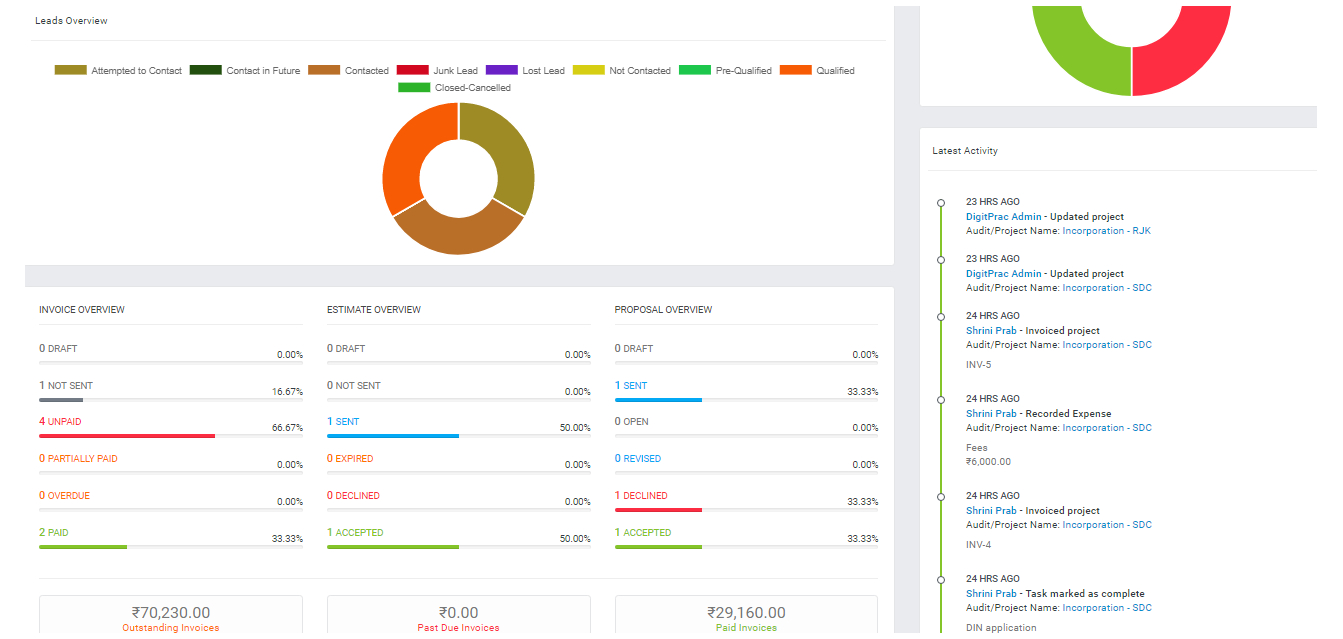Image resolution: width=1343 pixels, height=639 pixels.
Task: Click the red Unpaid progress bar
Action: pos(126,436)
